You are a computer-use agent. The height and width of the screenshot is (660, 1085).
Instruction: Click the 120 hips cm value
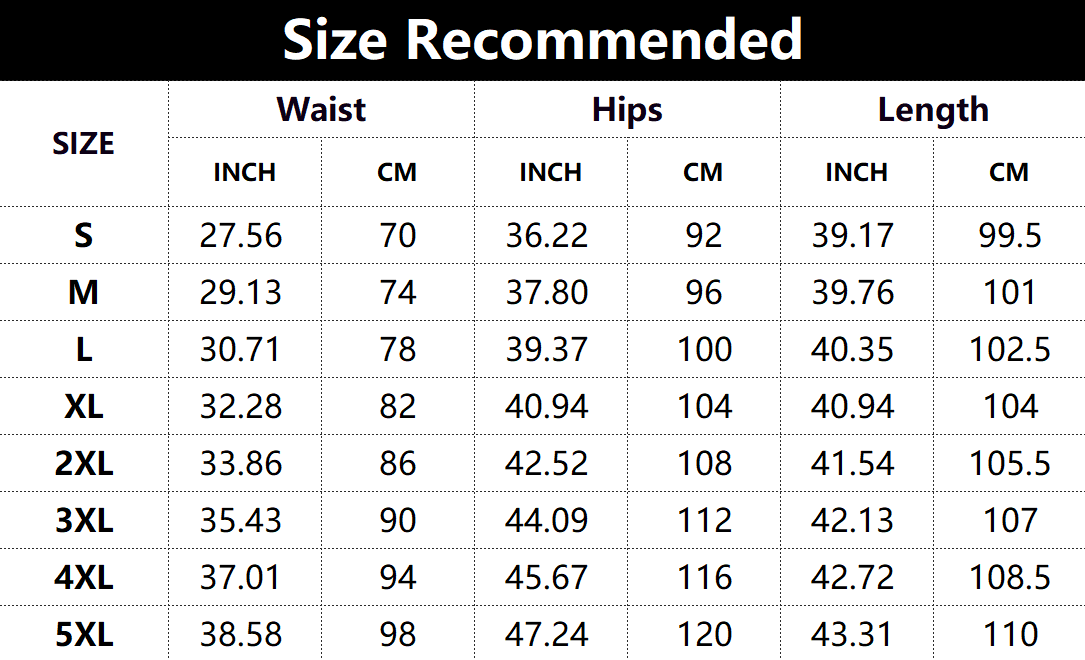point(704,634)
